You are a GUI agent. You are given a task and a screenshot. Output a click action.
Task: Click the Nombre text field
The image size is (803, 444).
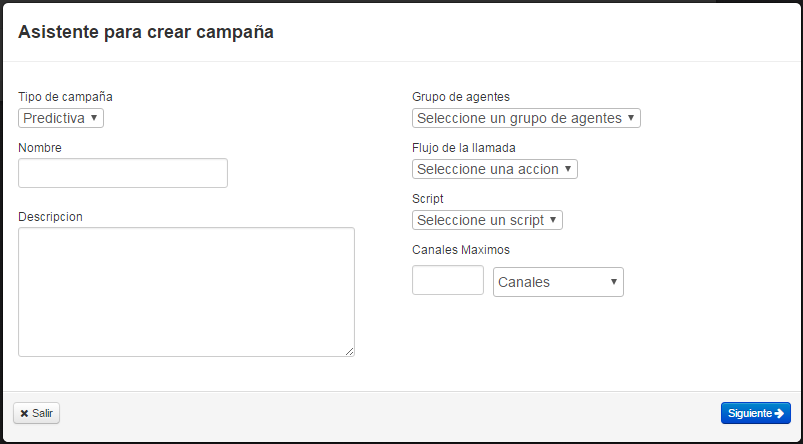point(123,173)
